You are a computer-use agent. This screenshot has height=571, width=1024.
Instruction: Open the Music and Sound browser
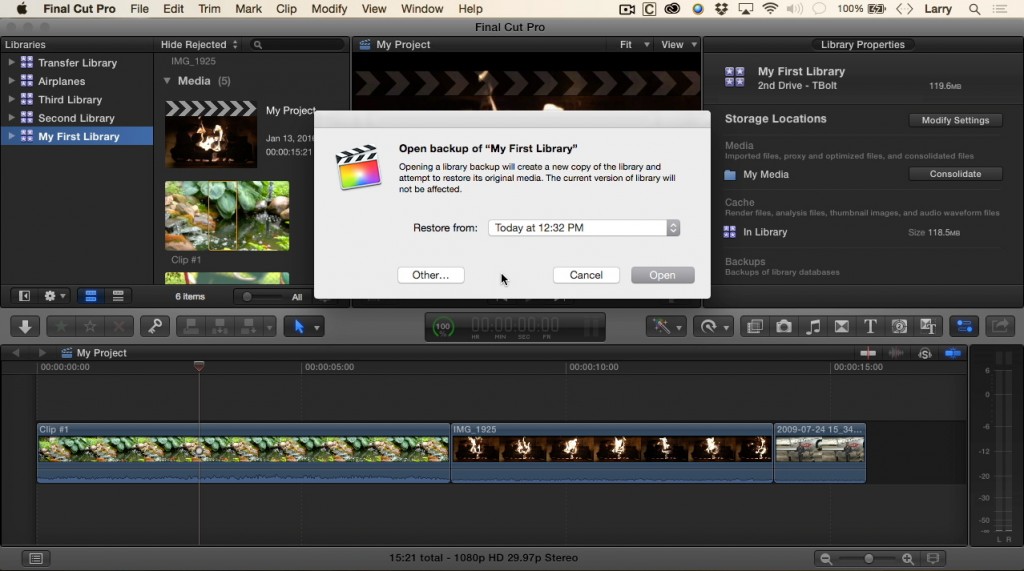pos(812,326)
